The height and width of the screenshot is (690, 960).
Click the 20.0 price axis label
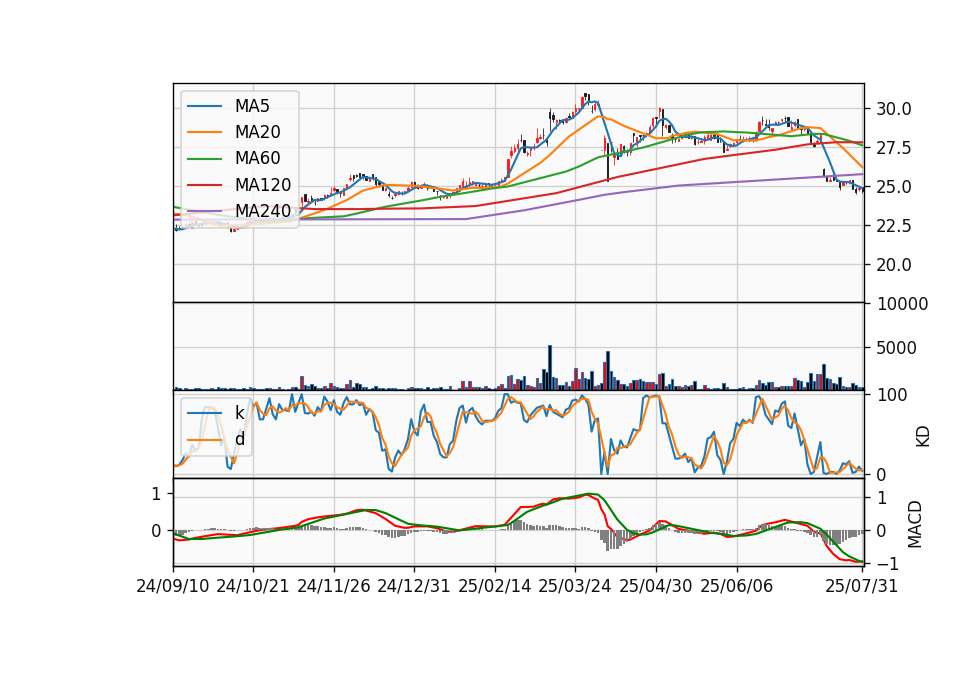click(x=894, y=265)
